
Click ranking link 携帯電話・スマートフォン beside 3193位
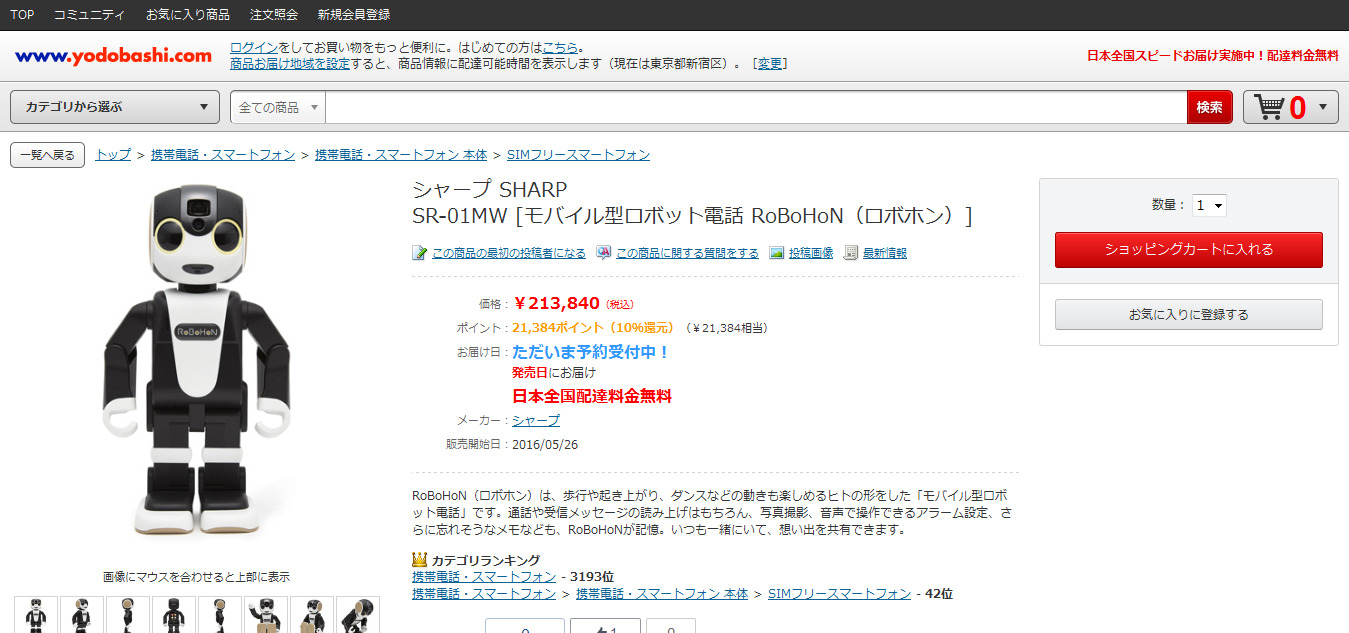pyautogui.click(x=484, y=576)
